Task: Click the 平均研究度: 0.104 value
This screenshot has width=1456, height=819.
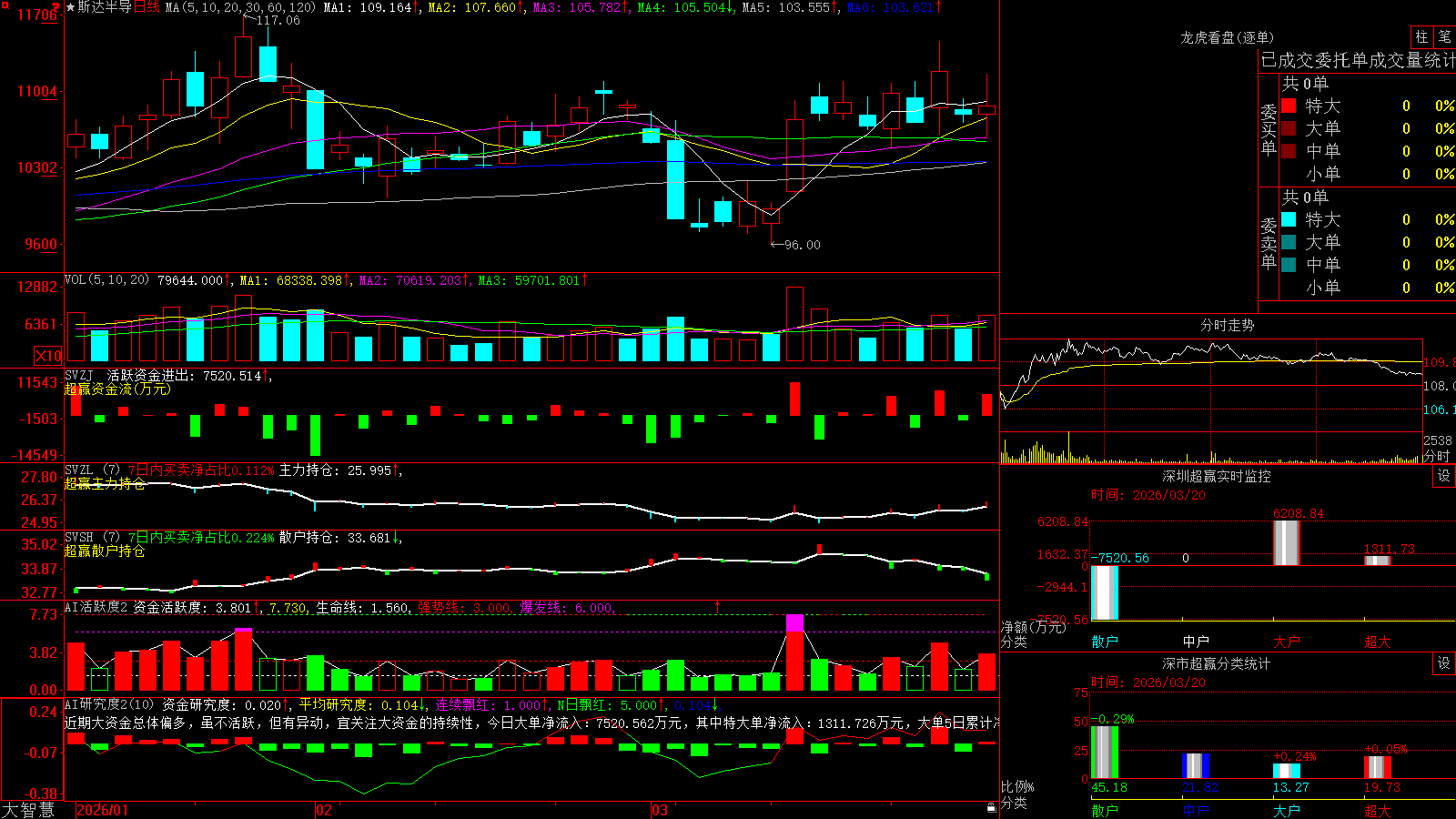Action: click(x=359, y=704)
